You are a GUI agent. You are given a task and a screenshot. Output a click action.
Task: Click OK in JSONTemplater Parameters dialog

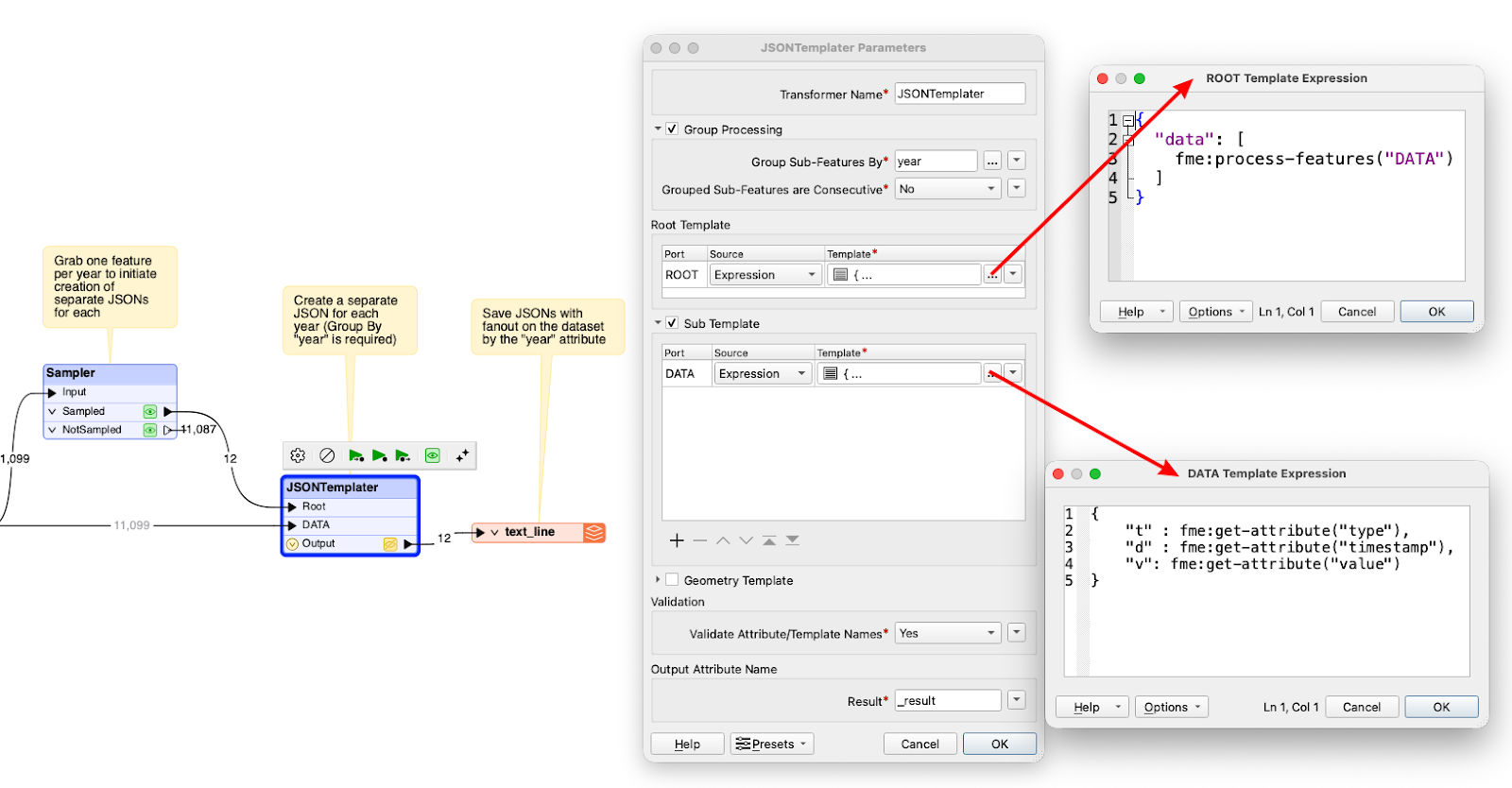coord(1000,744)
